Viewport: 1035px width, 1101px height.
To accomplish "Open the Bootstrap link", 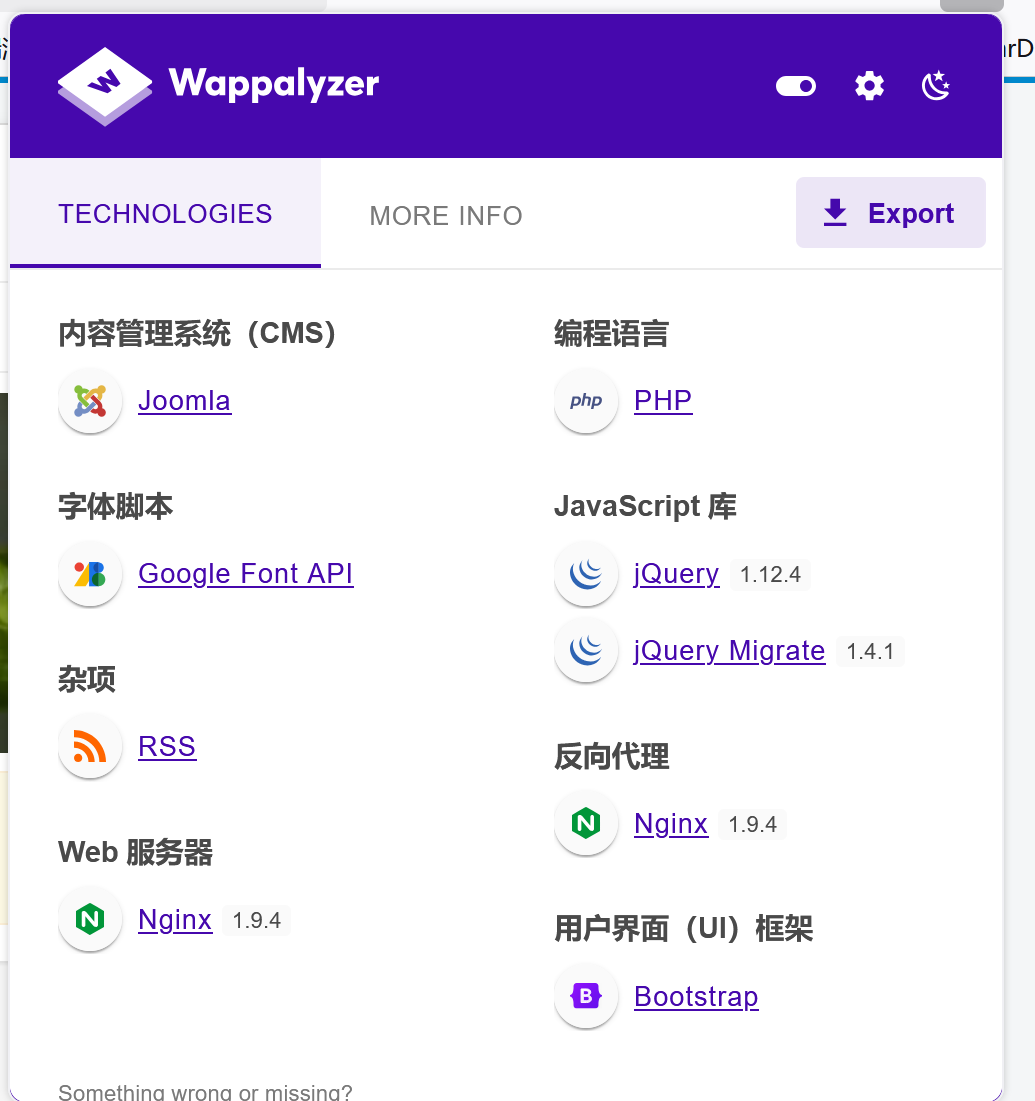I will (696, 997).
